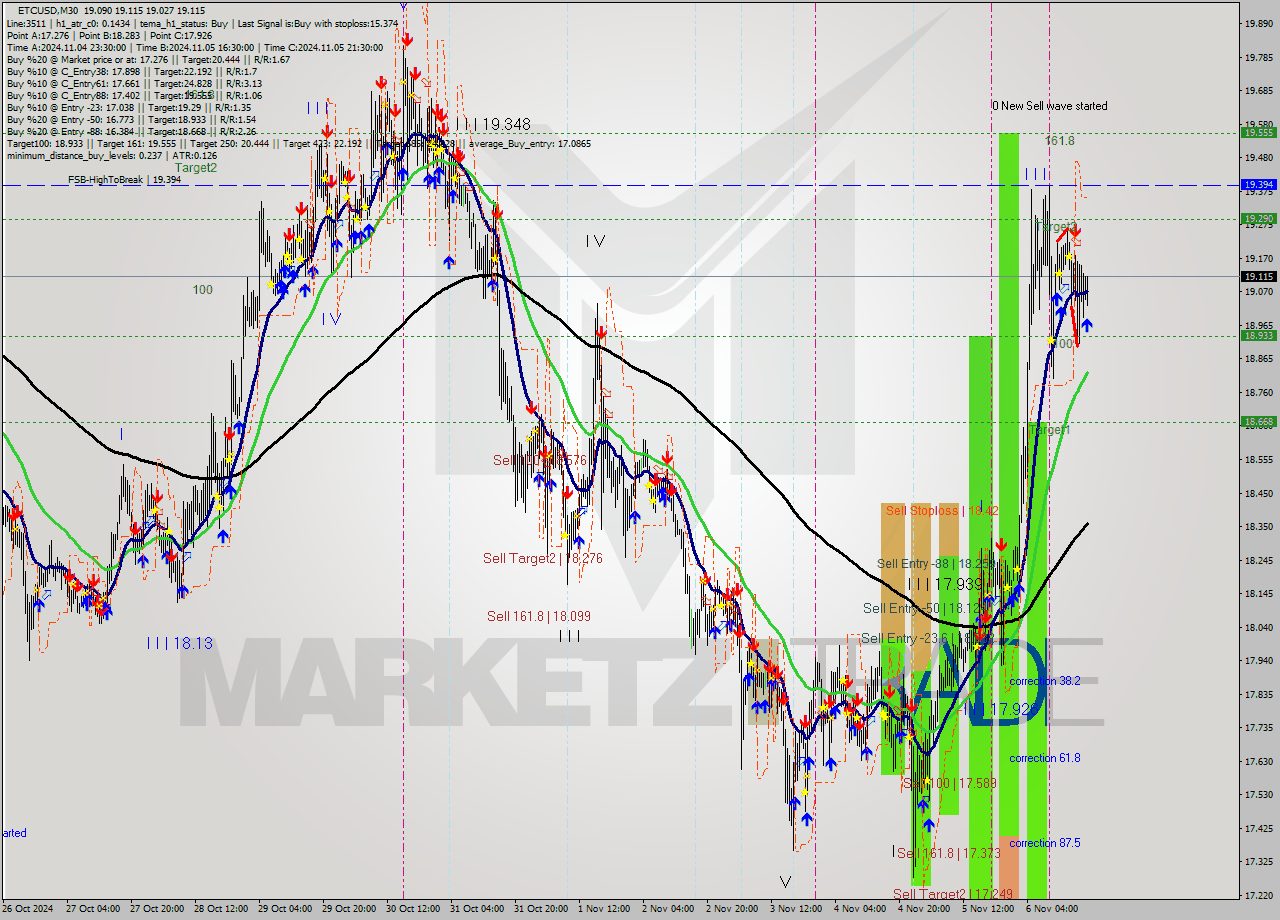This screenshot has height=920, width=1280.
Task: Click the 'Sell Target2 | 18.276' label
Action: (543, 558)
